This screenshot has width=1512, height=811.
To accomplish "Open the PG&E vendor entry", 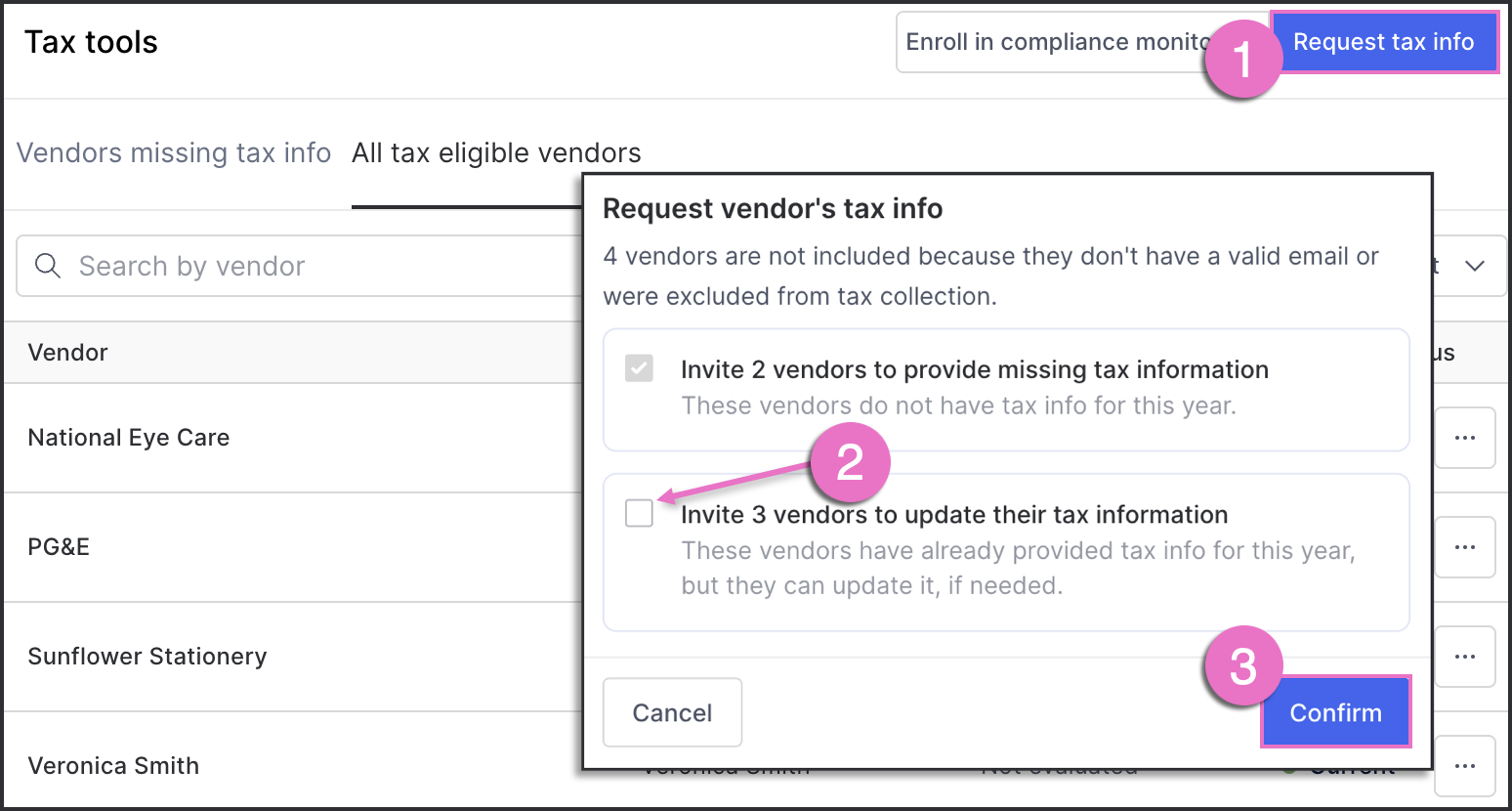I will tap(59, 547).
